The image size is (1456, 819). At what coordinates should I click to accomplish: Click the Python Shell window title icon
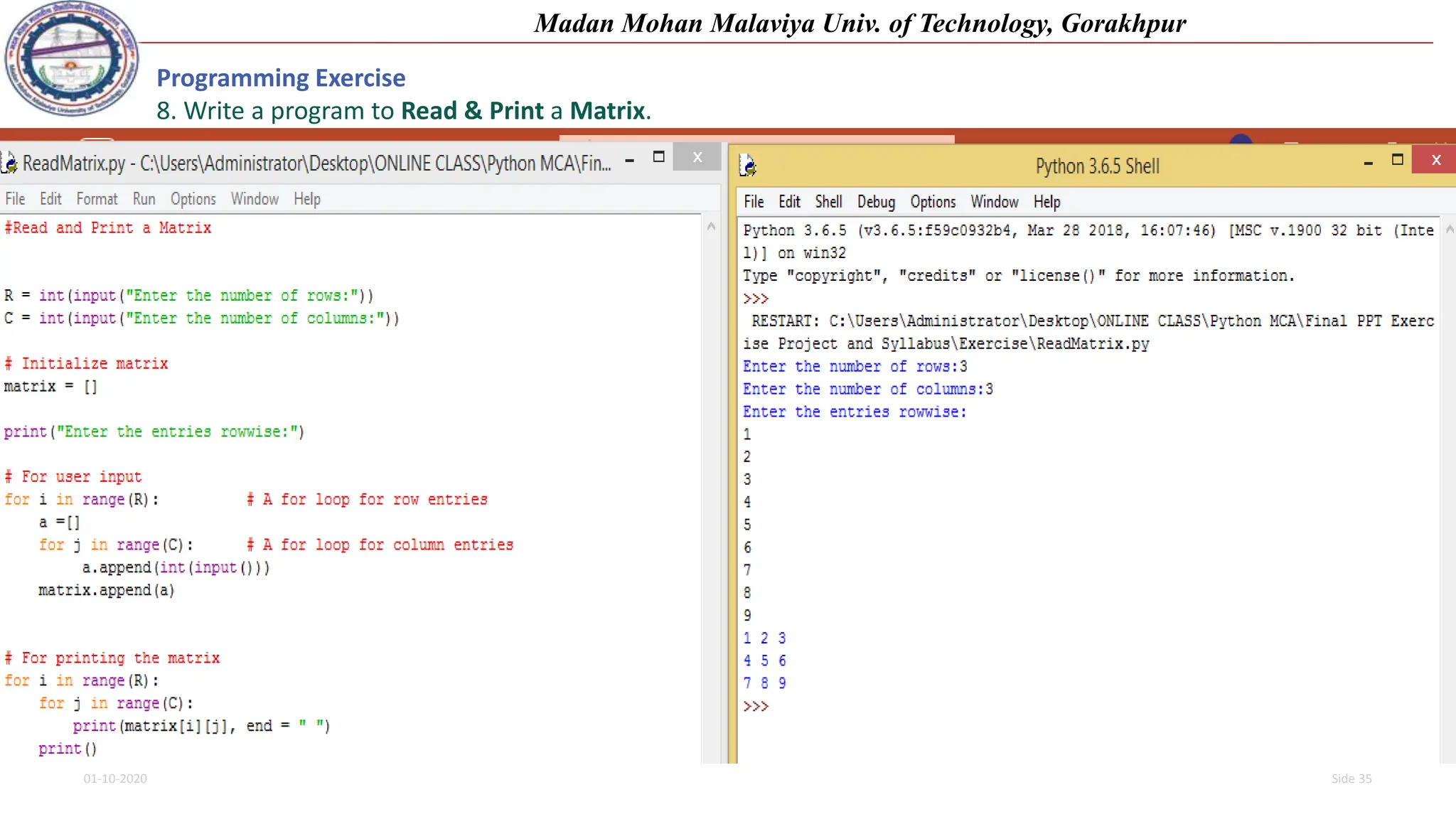click(x=748, y=166)
